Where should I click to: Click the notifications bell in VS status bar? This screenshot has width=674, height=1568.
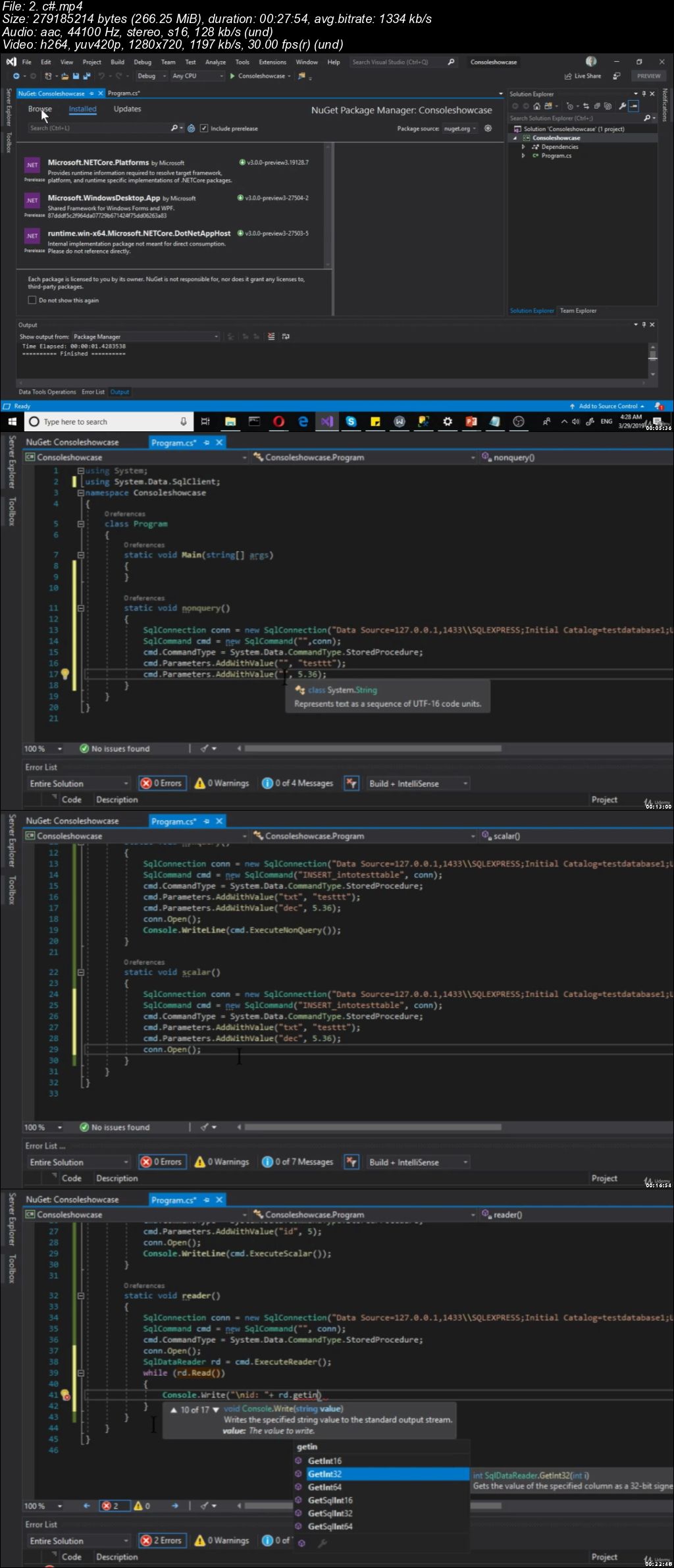tap(659, 406)
